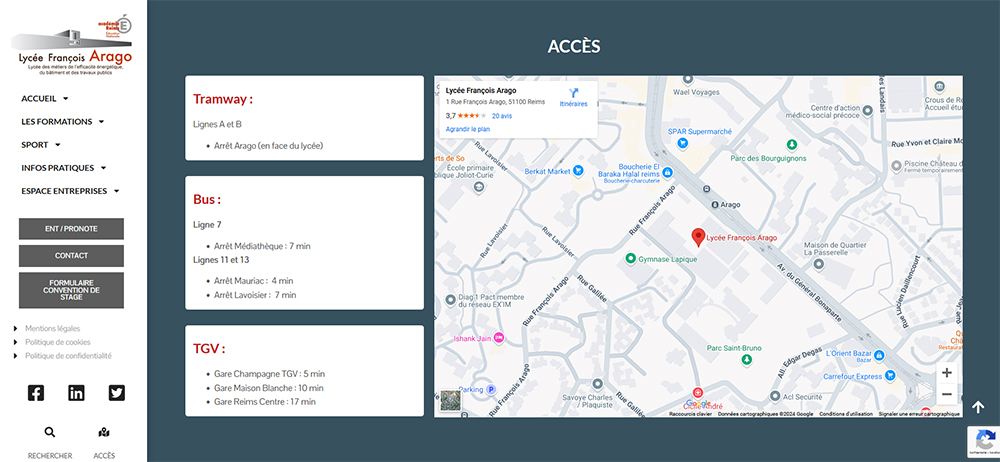Viewport: 1000px width, 462px height.
Task: Click the Parc Saint-Bruno marker
Action: (746, 360)
